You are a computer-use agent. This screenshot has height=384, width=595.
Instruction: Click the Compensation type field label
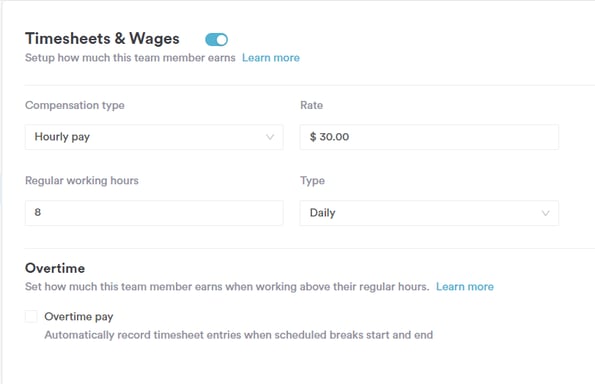(x=75, y=105)
